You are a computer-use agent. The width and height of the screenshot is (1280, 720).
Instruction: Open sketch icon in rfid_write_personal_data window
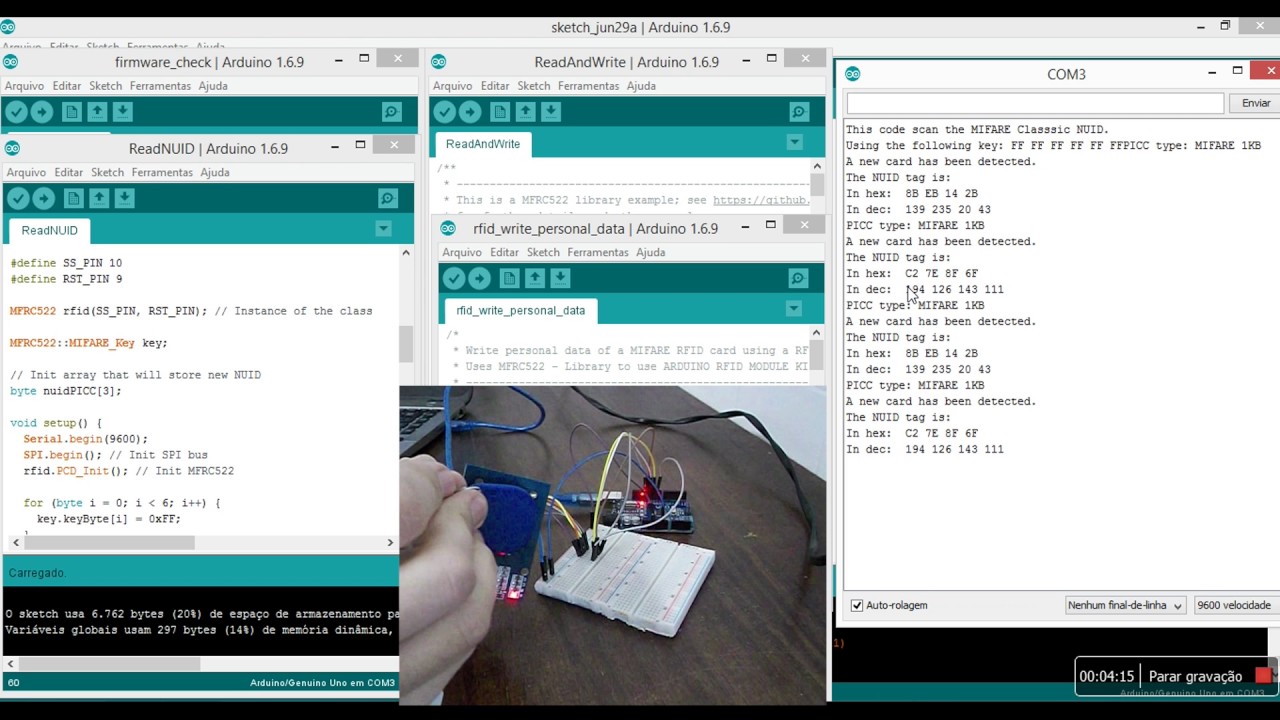535,278
